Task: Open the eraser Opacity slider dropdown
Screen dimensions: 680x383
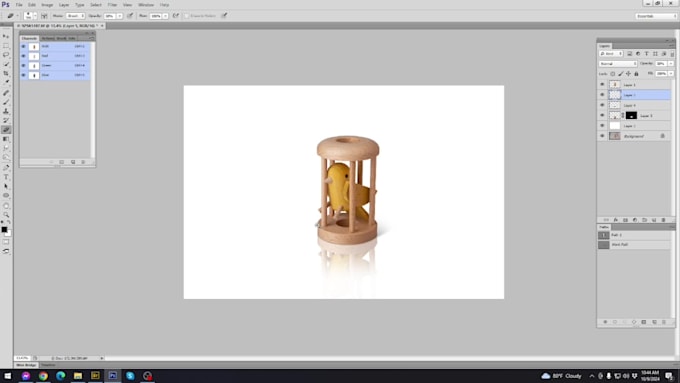Action: (x=120, y=16)
